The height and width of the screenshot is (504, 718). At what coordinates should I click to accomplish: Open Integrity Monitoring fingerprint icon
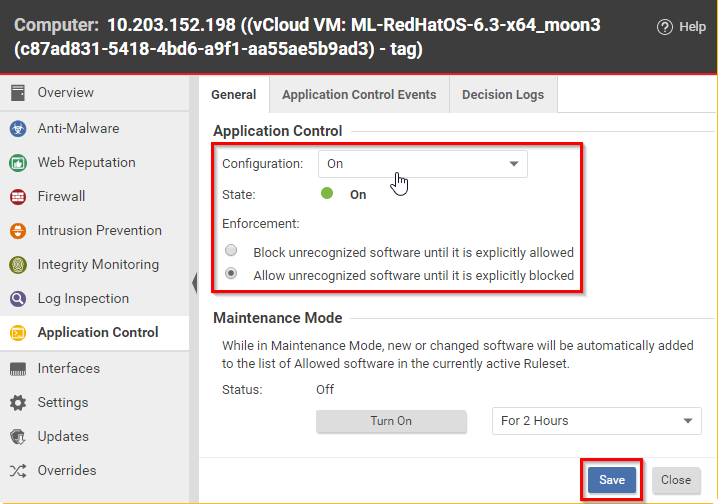point(17,265)
